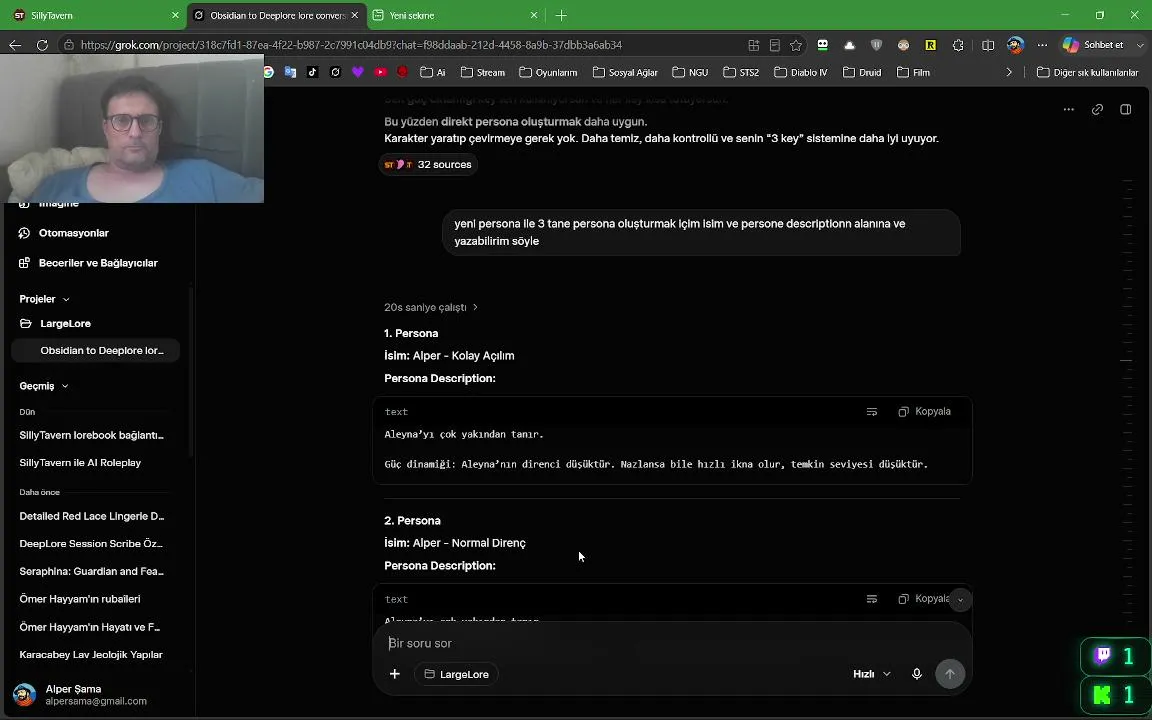1152x720 pixels.
Task: Open the Sosyal Ağlar bookmarks folder
Action: 625,72
